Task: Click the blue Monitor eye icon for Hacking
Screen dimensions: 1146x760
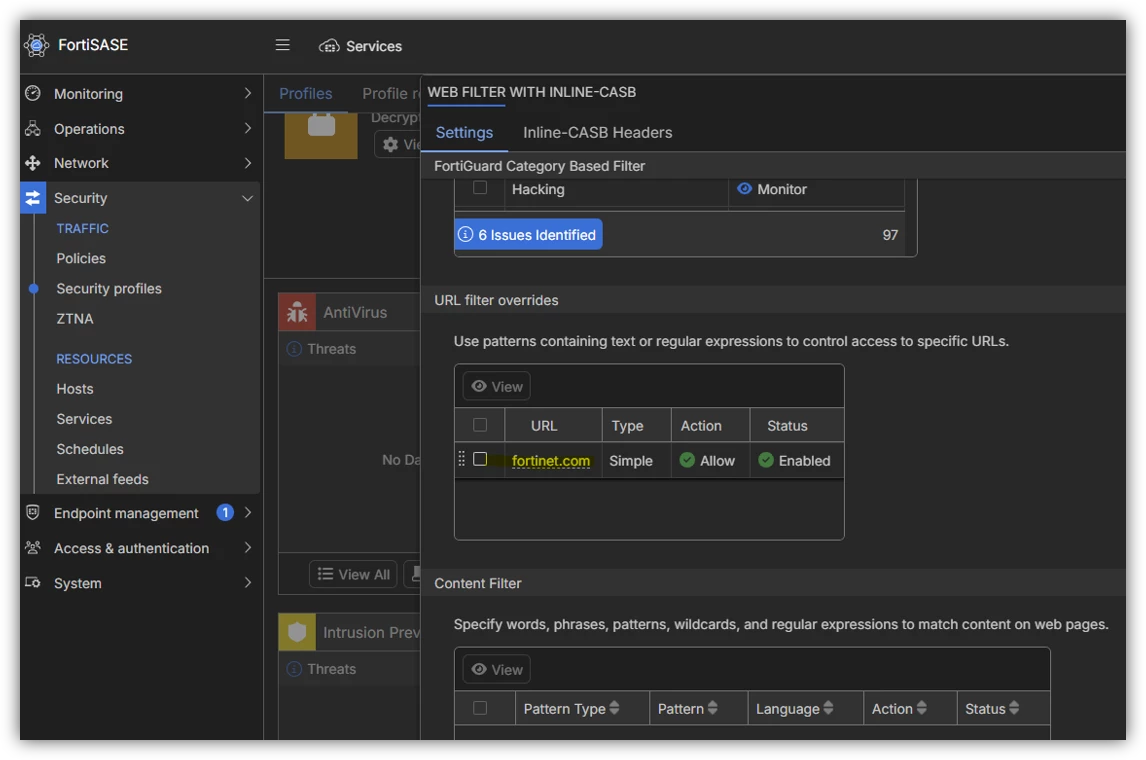Action: tap(744, 189)
